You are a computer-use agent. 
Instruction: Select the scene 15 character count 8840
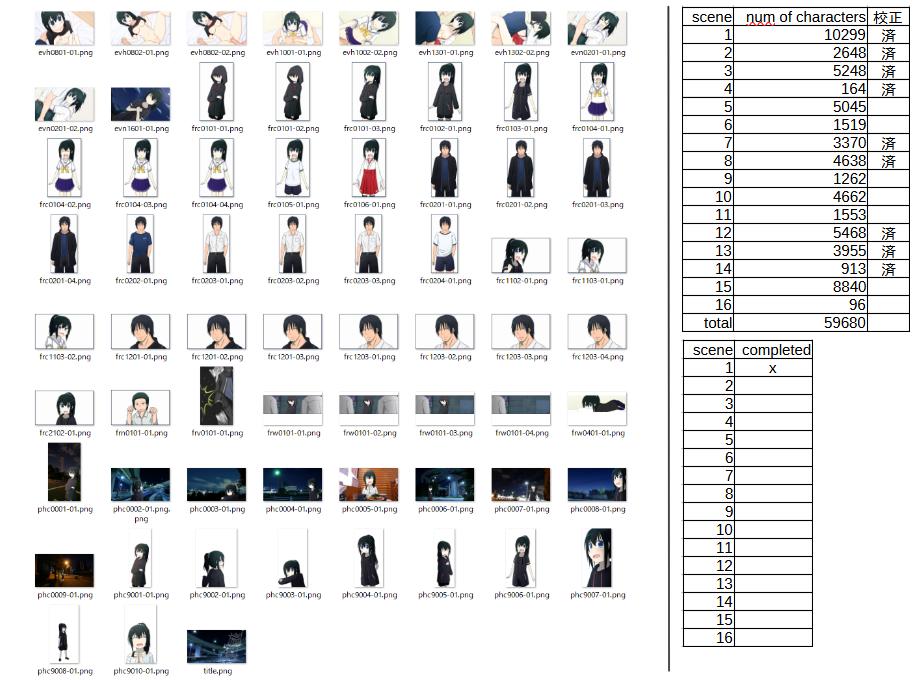tap(801, 287)
